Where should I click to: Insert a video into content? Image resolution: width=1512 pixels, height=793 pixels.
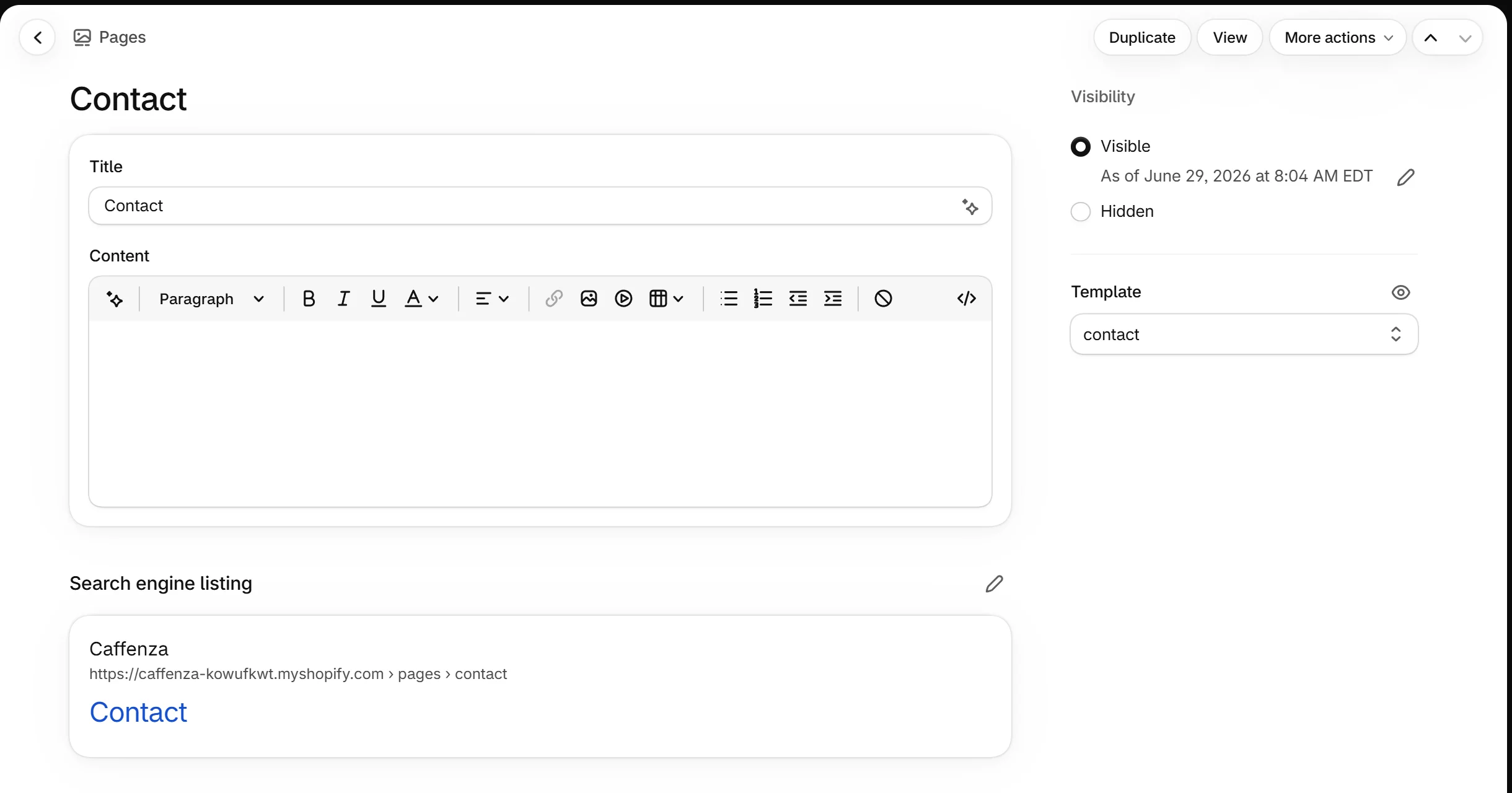[x=623, y=299]
